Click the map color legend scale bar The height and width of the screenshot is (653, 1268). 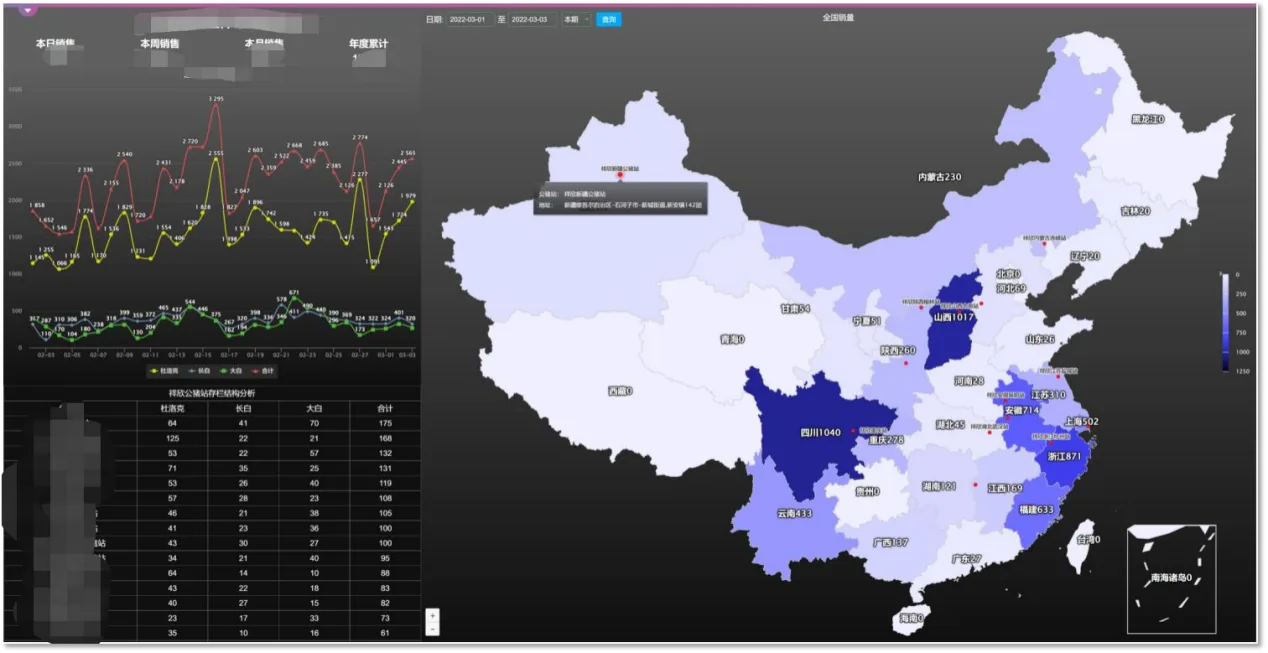(x=1225, y=322)
